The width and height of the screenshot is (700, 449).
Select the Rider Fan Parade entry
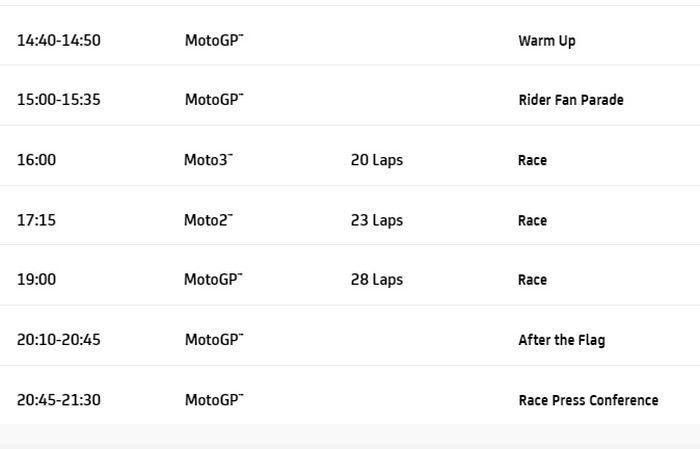tap(570, 100)
